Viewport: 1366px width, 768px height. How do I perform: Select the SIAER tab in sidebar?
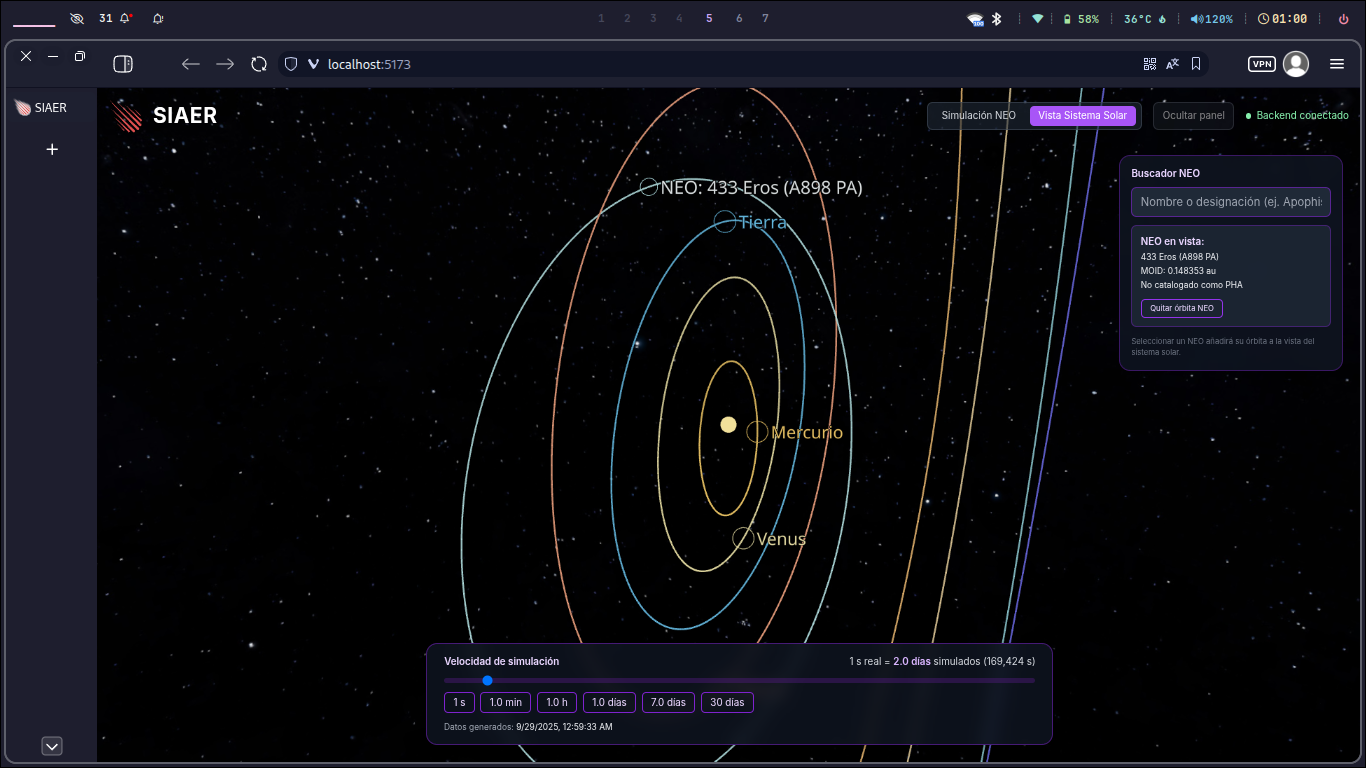pos(42,108)
